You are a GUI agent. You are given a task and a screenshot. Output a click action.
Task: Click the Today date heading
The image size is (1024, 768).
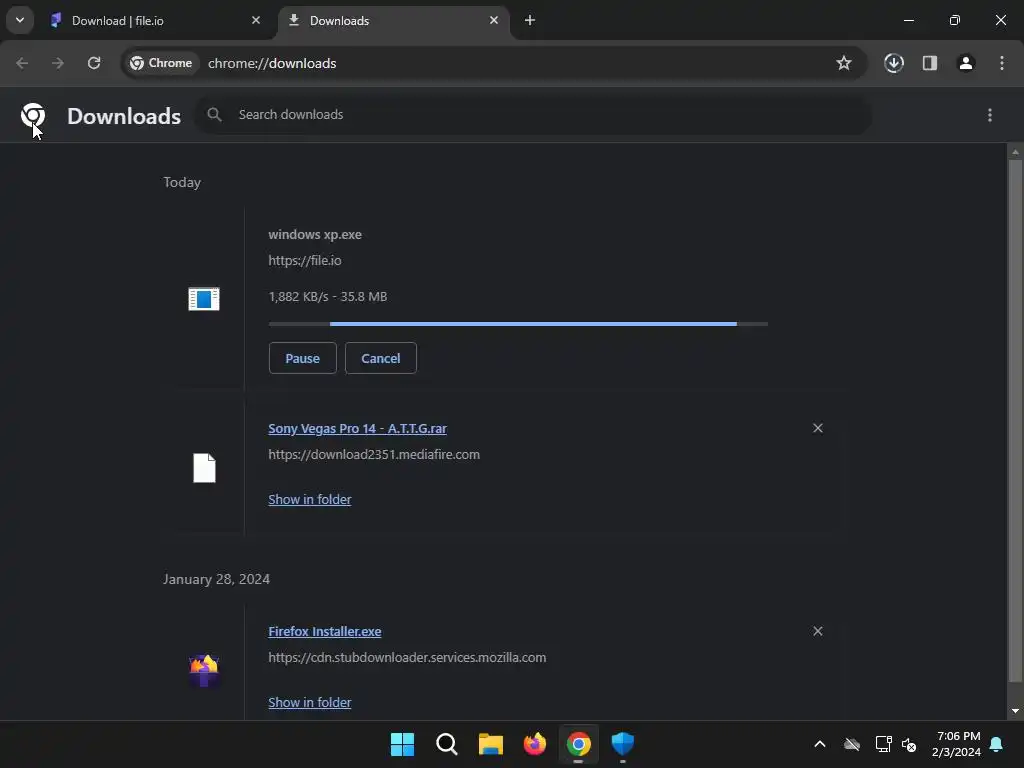182,182
